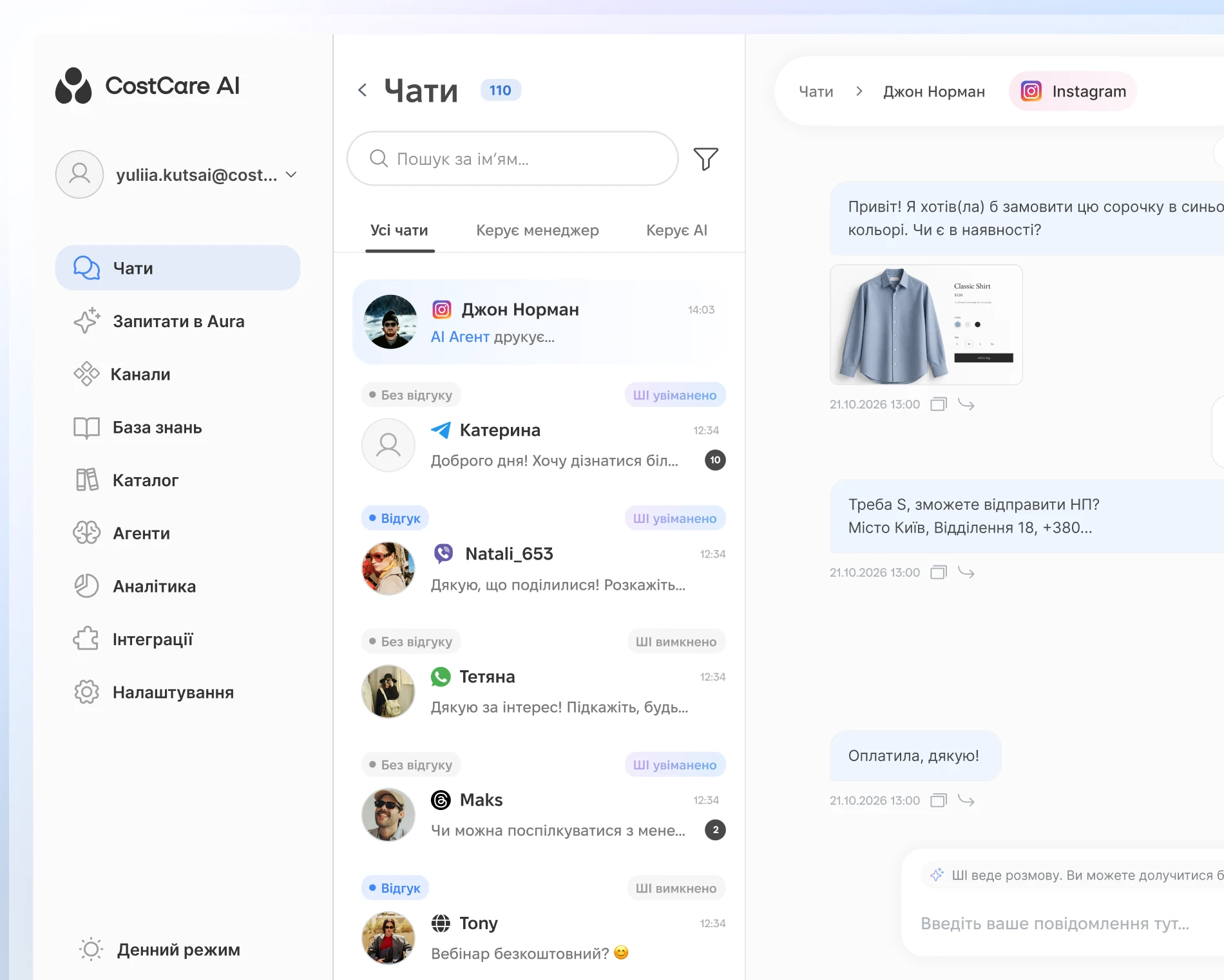The height and width of the screenshot is (980, 1224).
Task: Copy the shirt image message
Action: [x=939, y=404]
